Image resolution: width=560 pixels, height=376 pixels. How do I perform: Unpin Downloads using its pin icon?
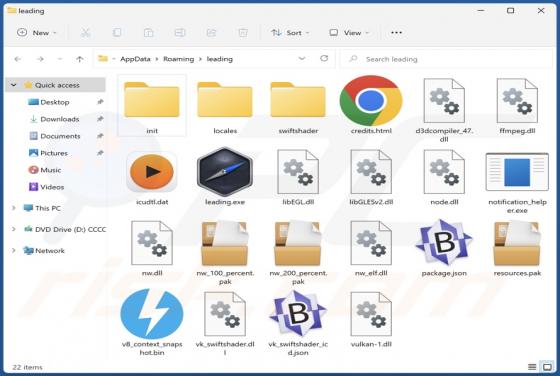100,119
